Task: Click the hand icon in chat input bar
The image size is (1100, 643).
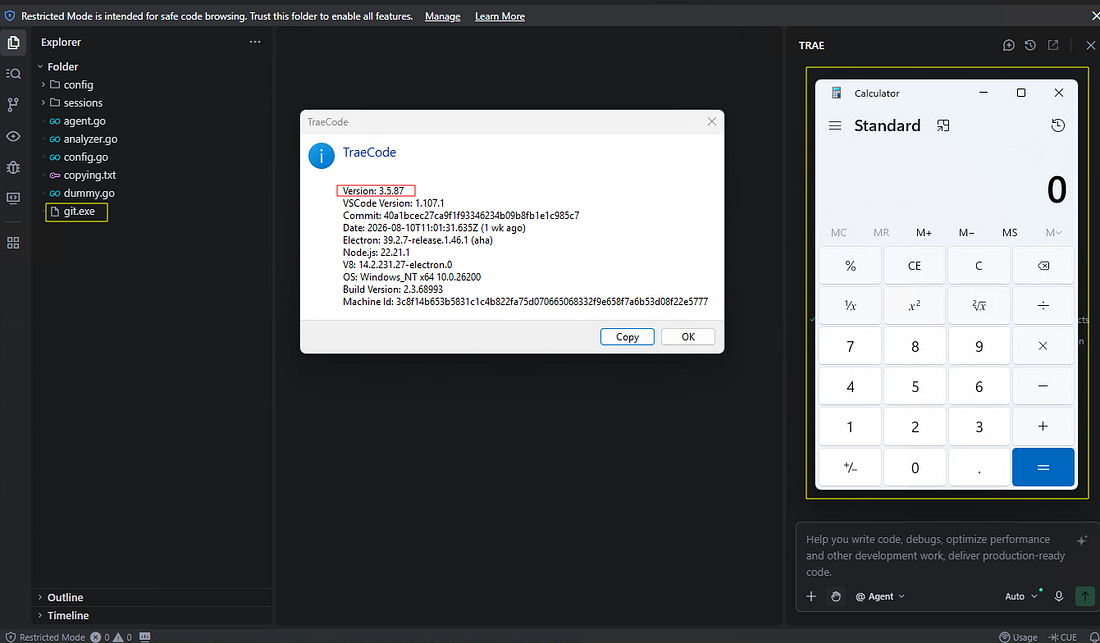Action: click(836, 596)
